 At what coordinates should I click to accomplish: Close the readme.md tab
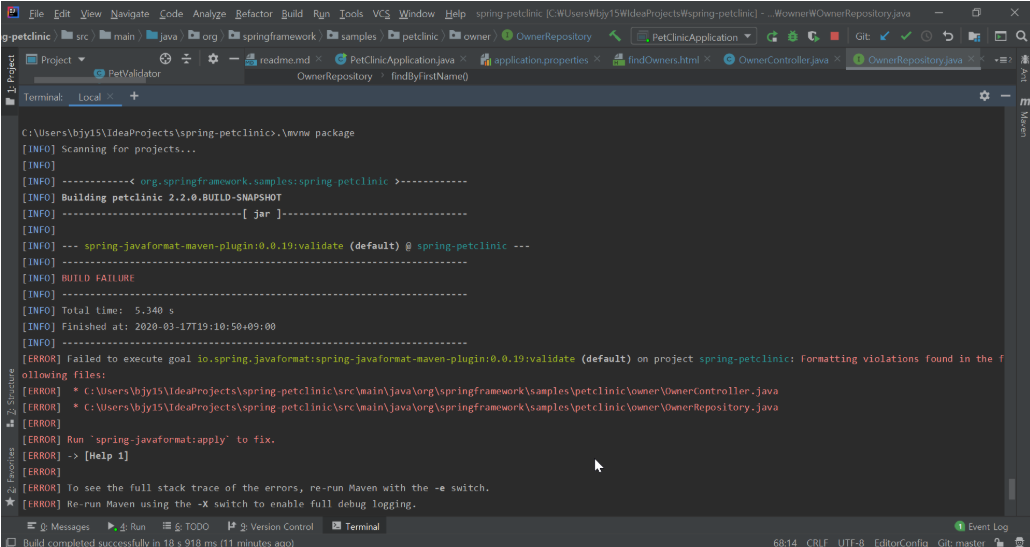point(319,60)
